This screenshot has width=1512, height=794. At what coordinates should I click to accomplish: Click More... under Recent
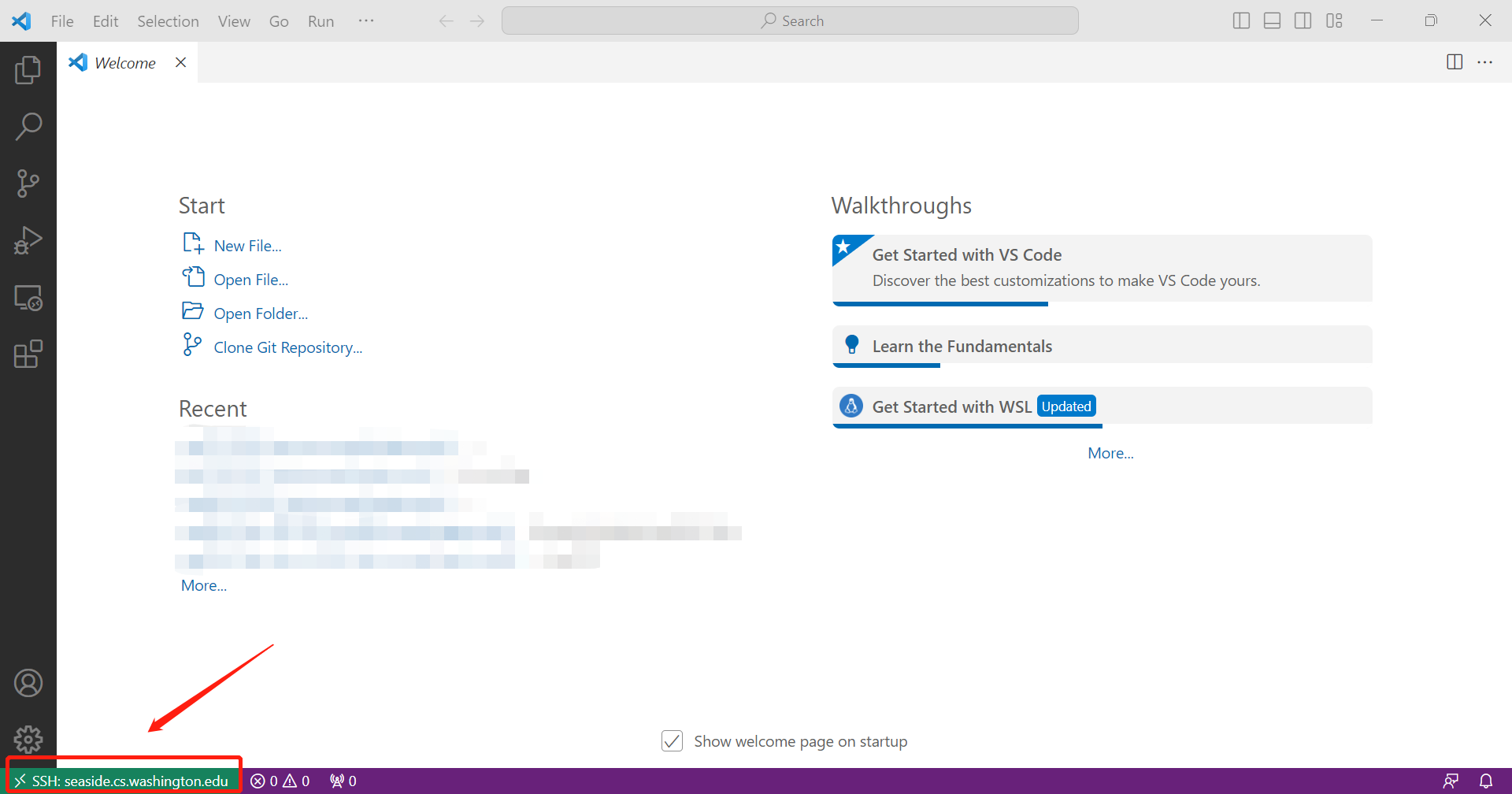[x=204, y=585]
